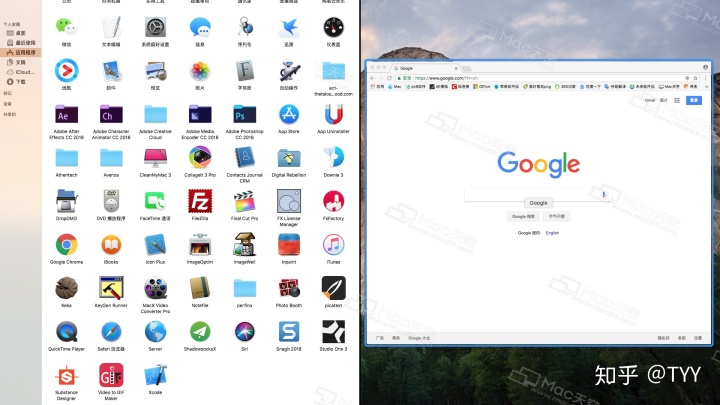Open the Office bookmark in Chrome
Viewport: 720px width, 405px height.
(x=482, y=86)
